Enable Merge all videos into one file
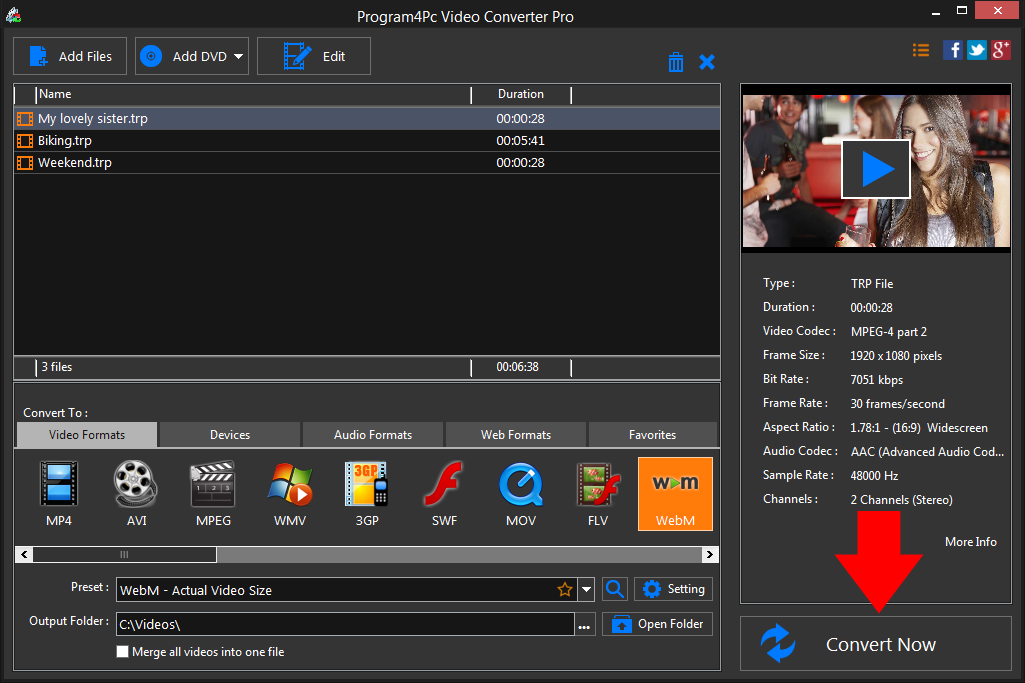Image resolution: width=1025 pixels, height=683 pixels. pos(122,651)
